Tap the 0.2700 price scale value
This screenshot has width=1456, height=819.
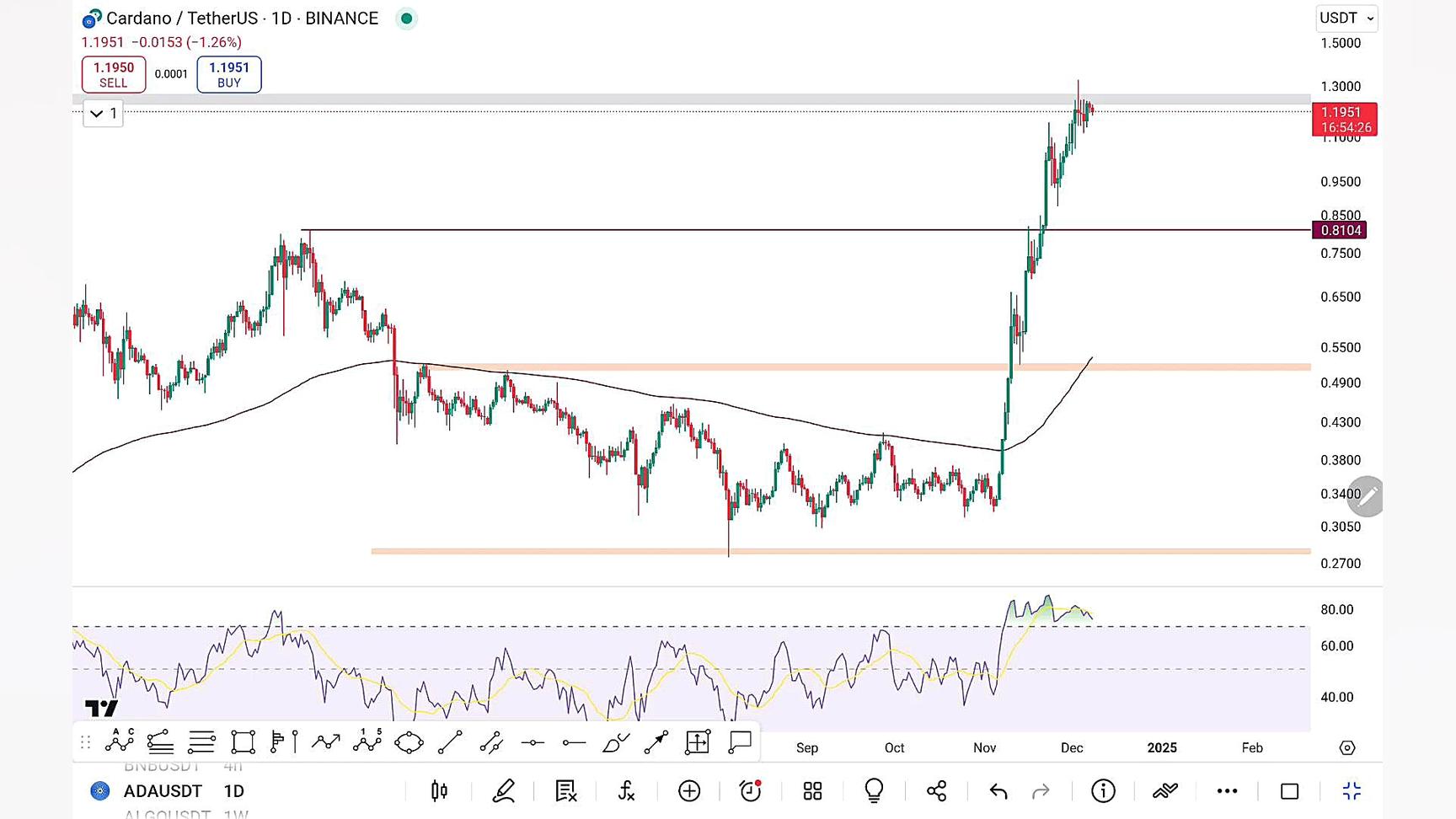[x=1341, y=564]
